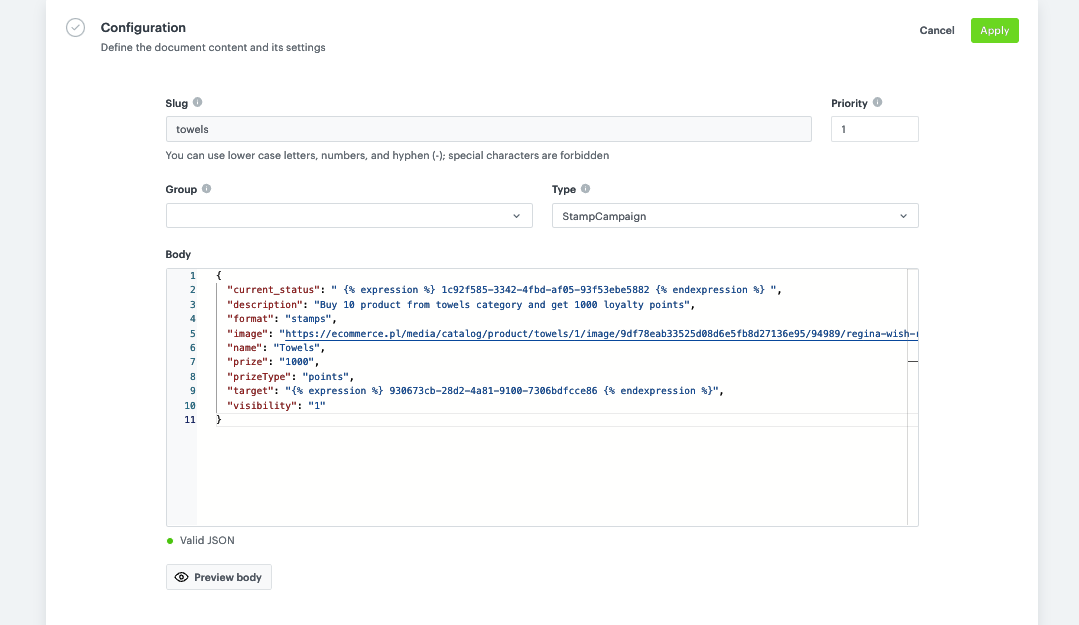Screen dimensions: 1079x625
Task: Click line number 5 in the editor
Action: point(191,332)
